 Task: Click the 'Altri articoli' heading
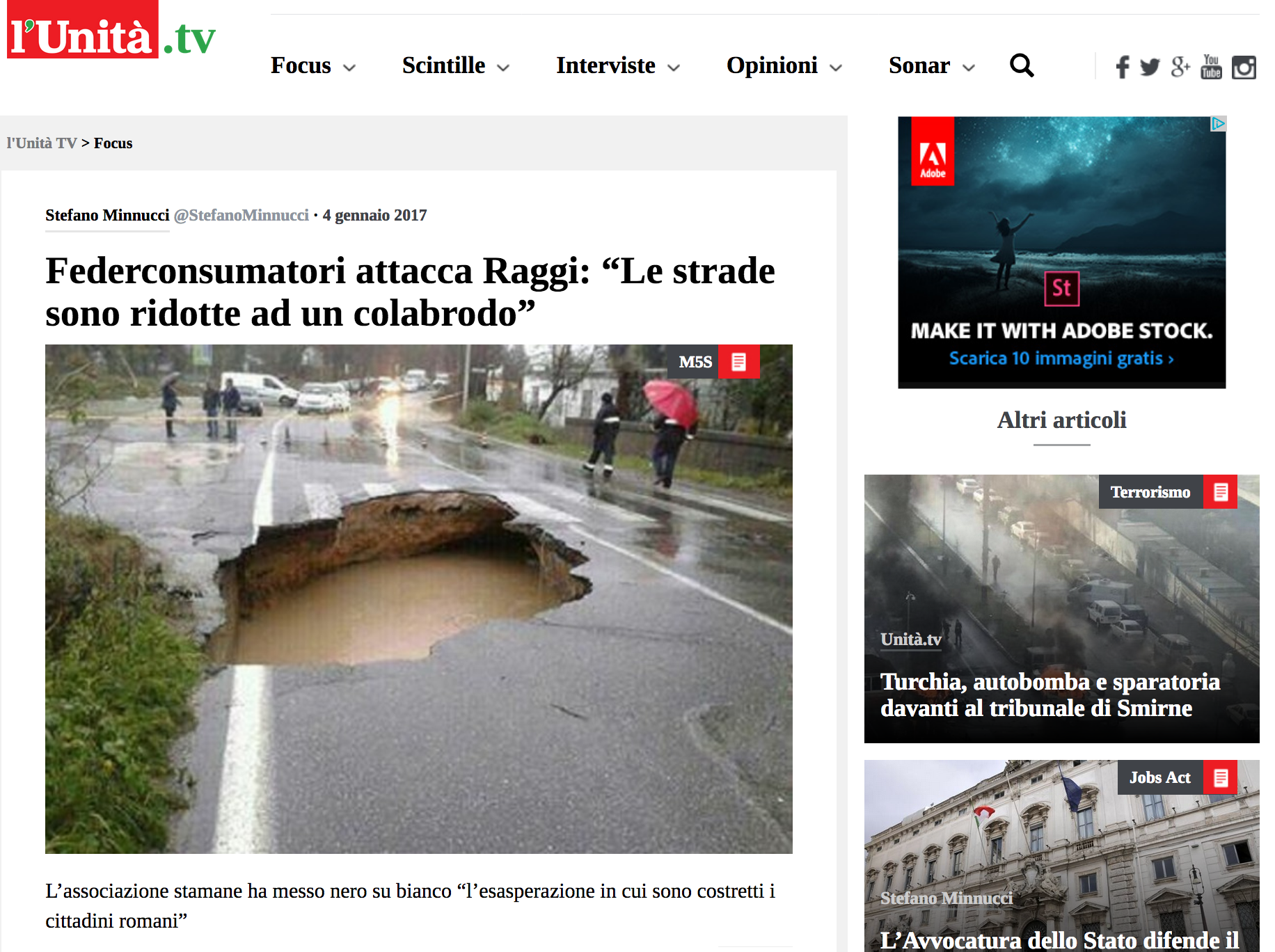(1061, 420)
